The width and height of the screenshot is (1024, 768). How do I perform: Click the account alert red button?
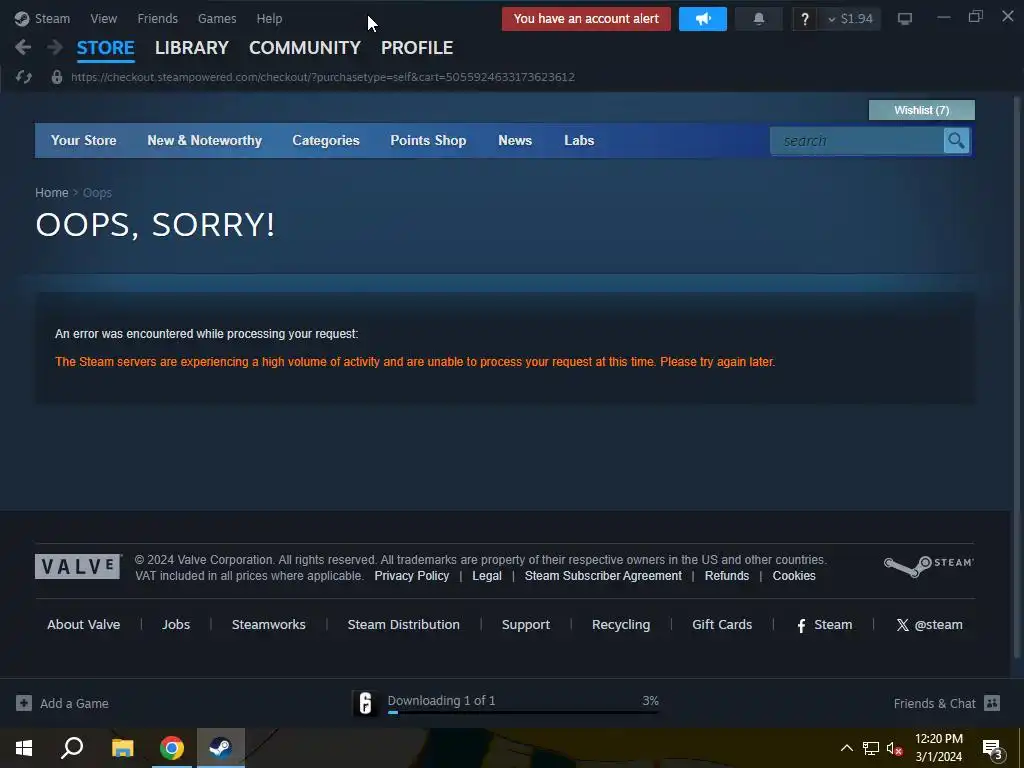pyautogui.click(x=586, y=19)
